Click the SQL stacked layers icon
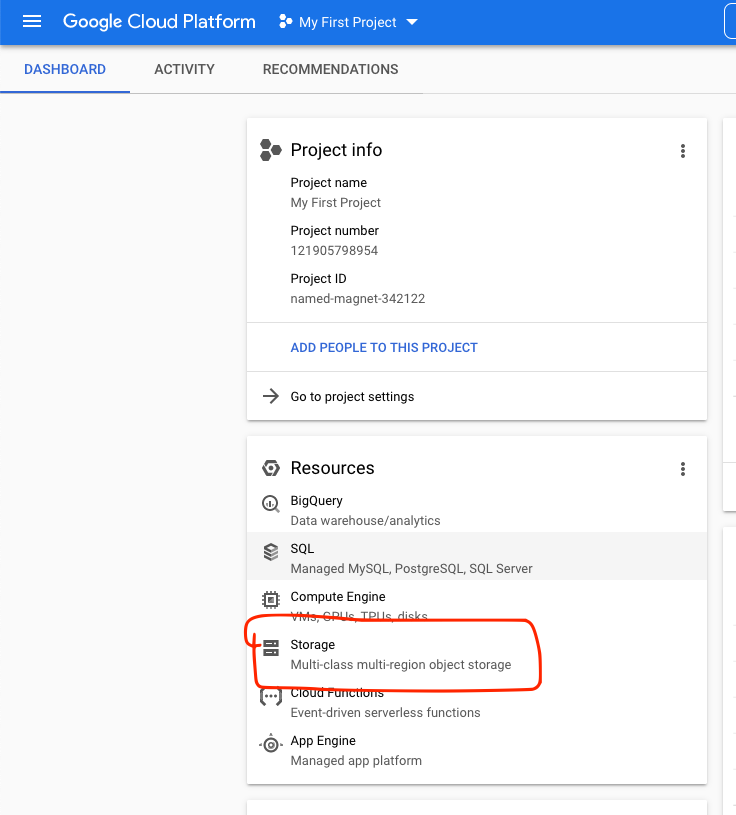 pos(270,552)
